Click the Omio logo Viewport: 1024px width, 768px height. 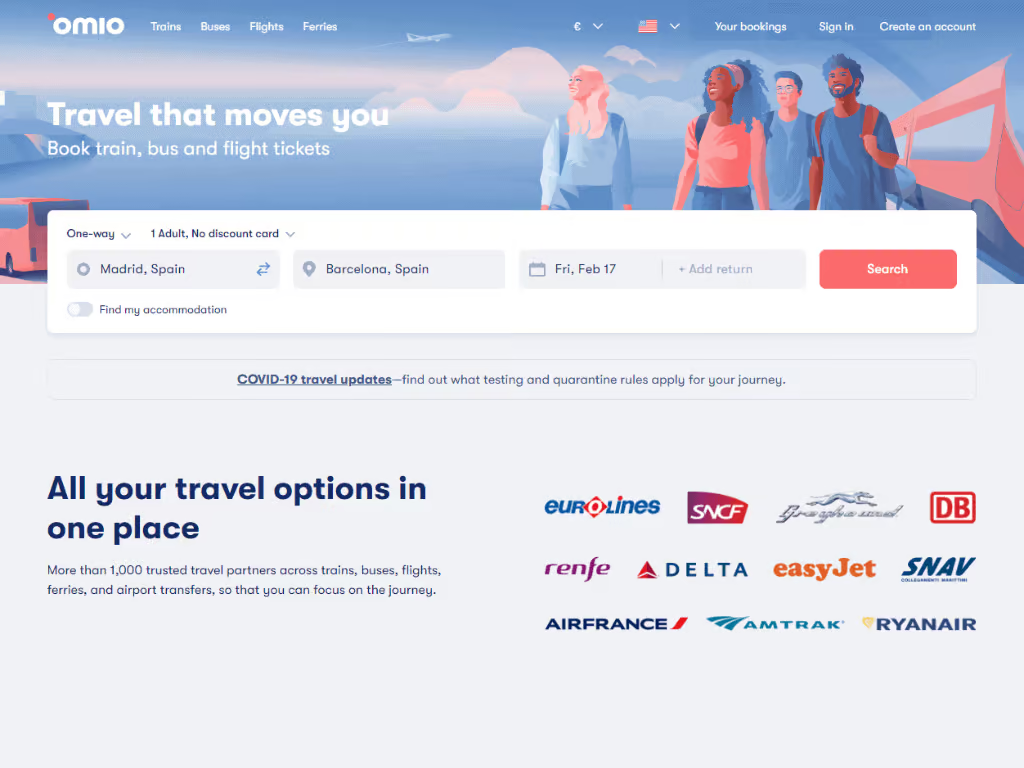[86, 25]
